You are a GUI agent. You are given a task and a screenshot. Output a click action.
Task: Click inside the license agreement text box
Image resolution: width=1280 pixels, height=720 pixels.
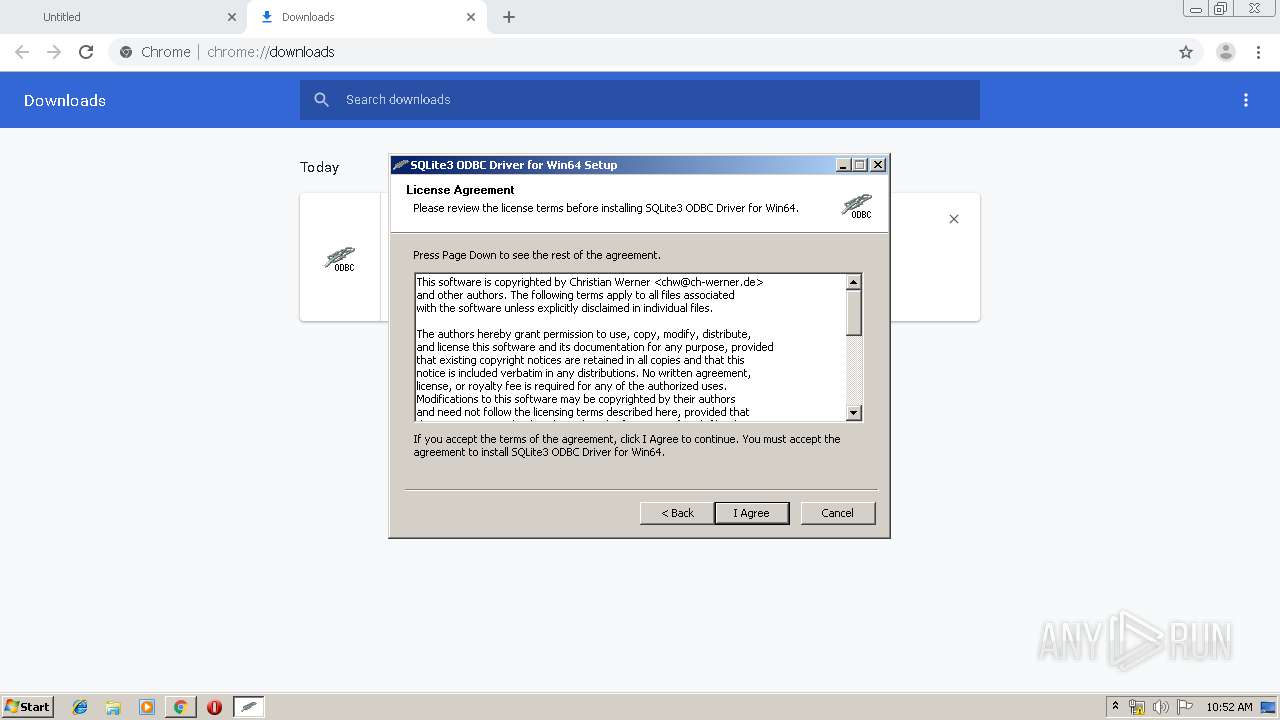point(630,347)
